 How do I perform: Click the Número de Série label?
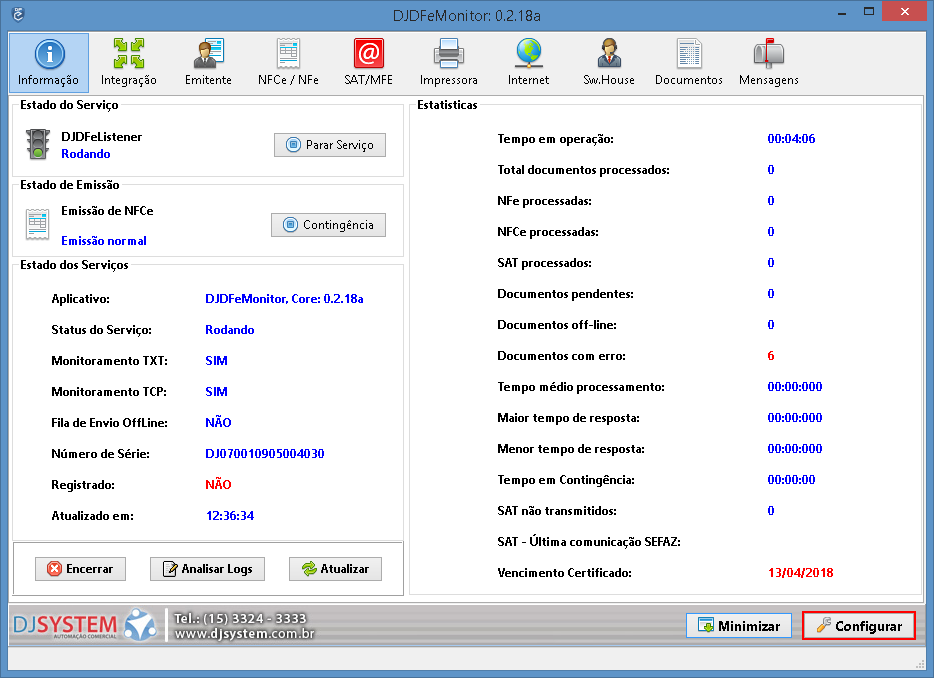(x=100, y=453)
